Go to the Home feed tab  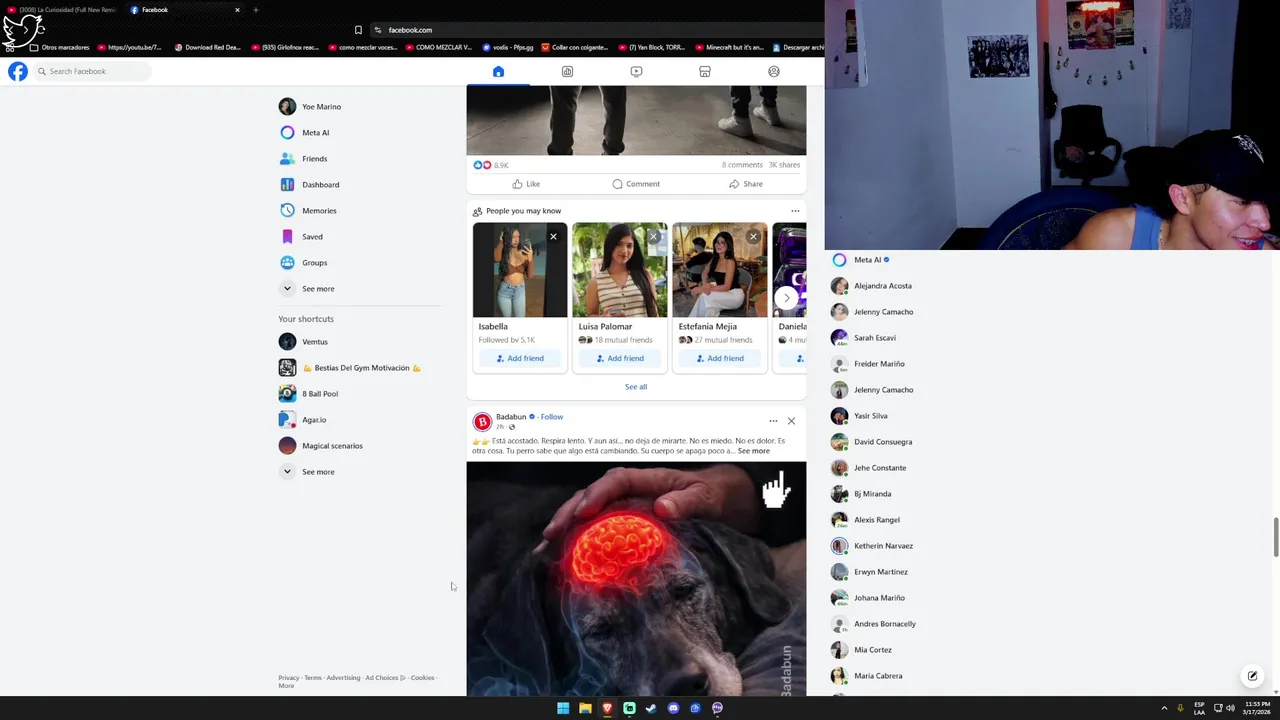(498, 71)
